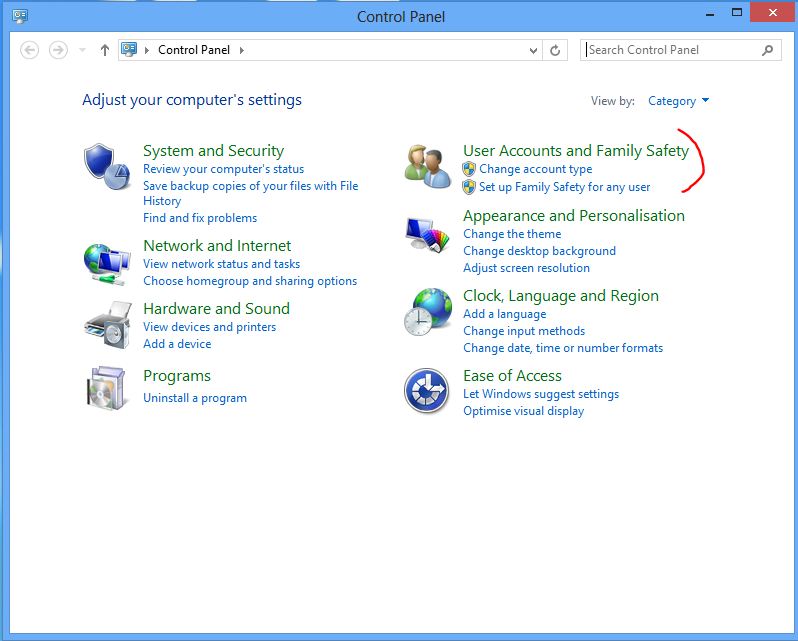Click the Control Panel icon in address bar
Screen dimensions: 798x641
pos(129,49)
